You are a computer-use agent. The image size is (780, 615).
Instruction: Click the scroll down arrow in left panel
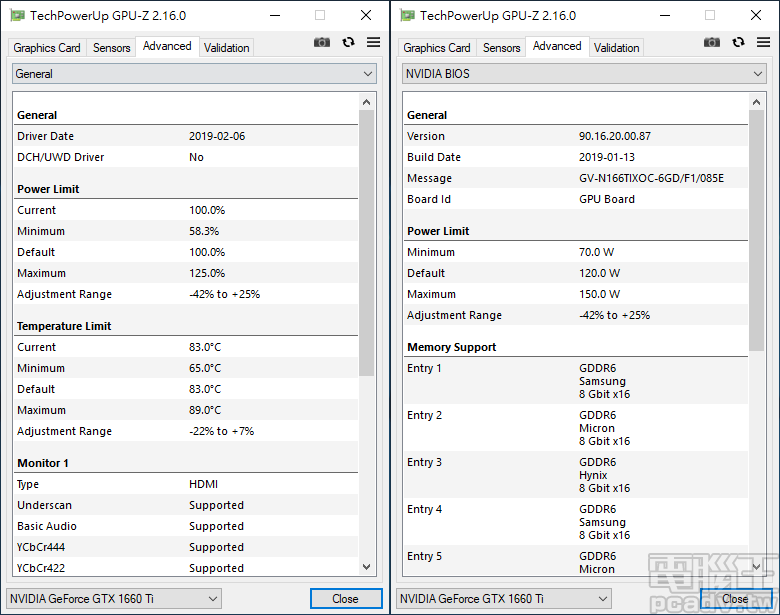(367, 567)
